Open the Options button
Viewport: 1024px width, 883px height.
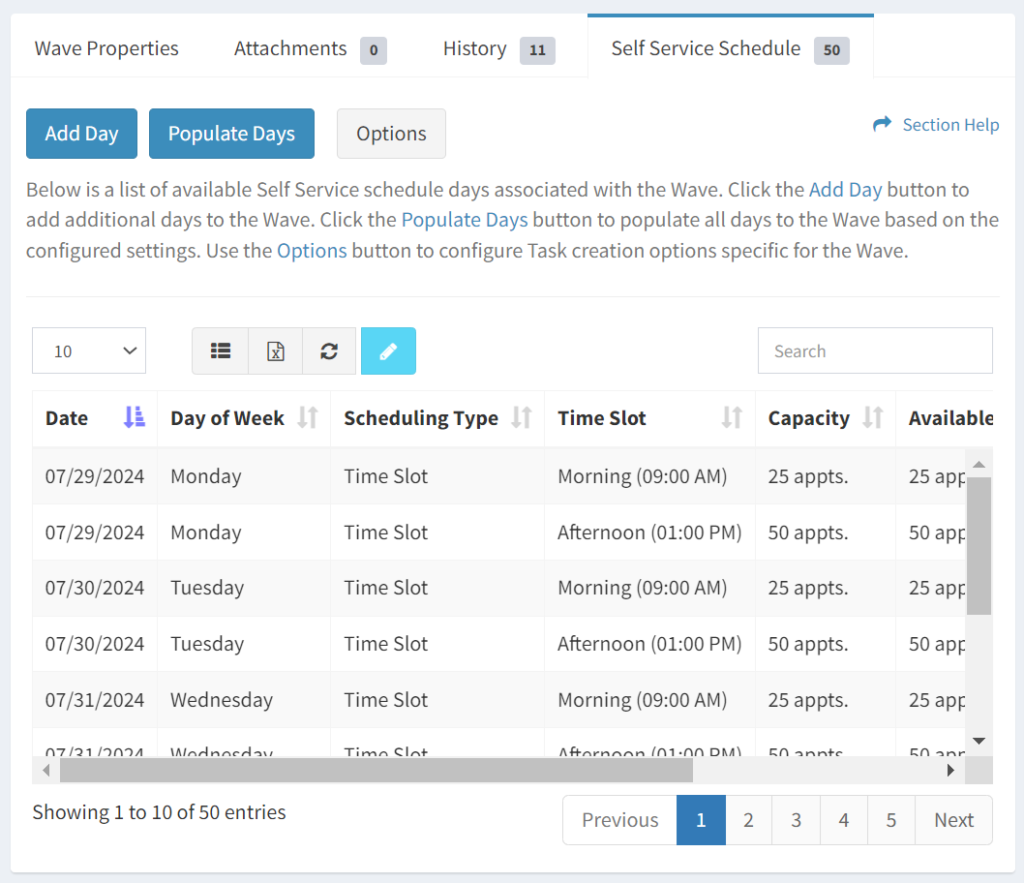coord(391,133)
